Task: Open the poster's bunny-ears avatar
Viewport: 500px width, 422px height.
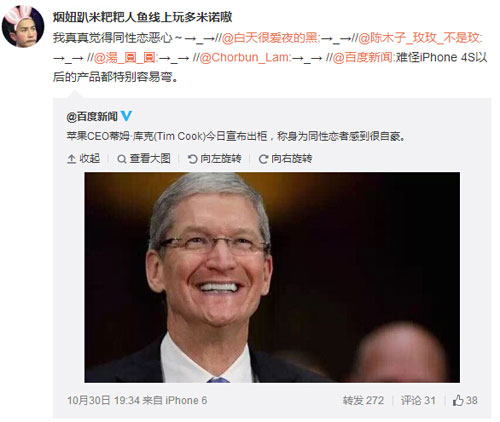Action: point(23,26)
